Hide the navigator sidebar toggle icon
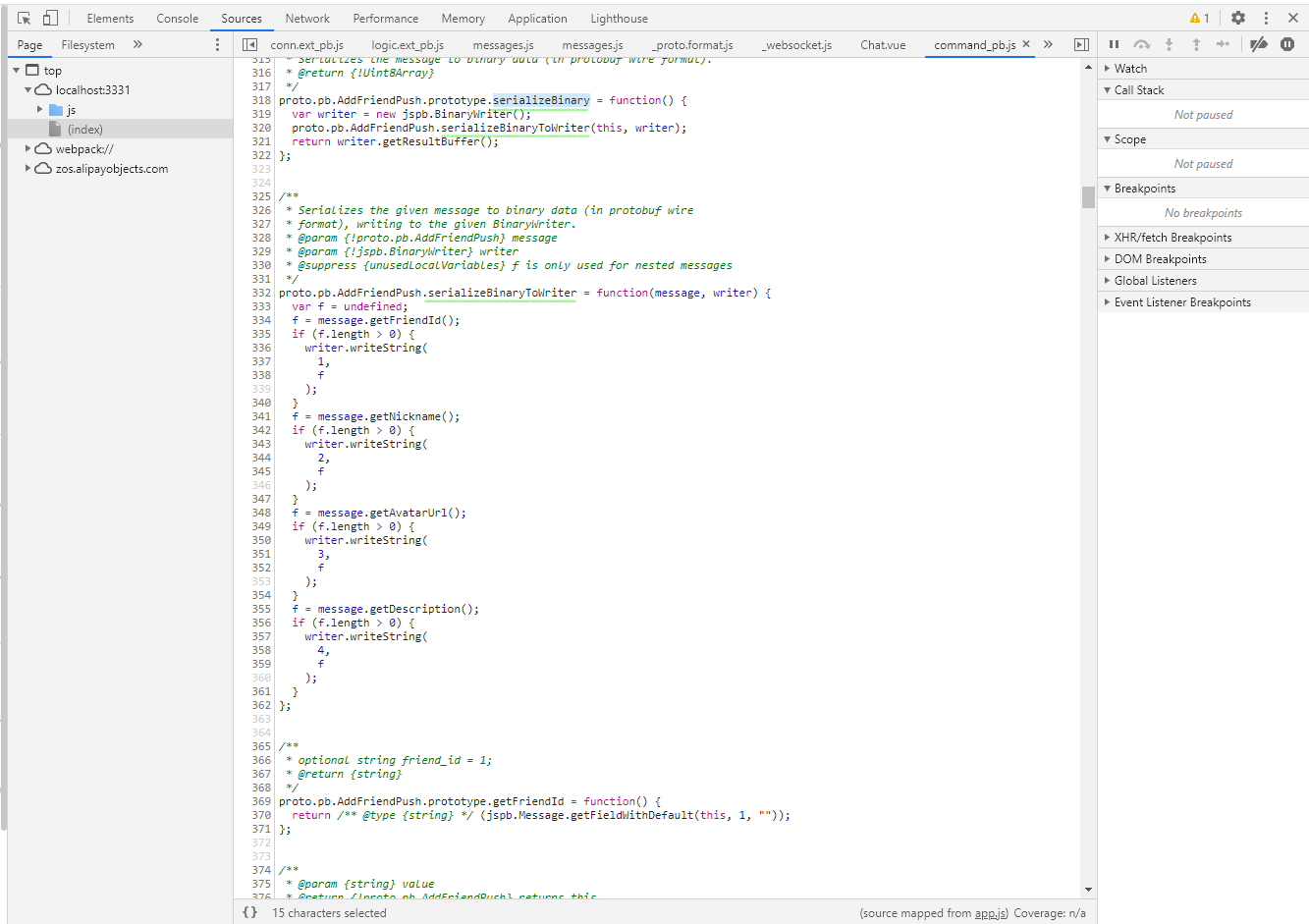The height and width of the screenshot is (924, 1309). point(250,45)
